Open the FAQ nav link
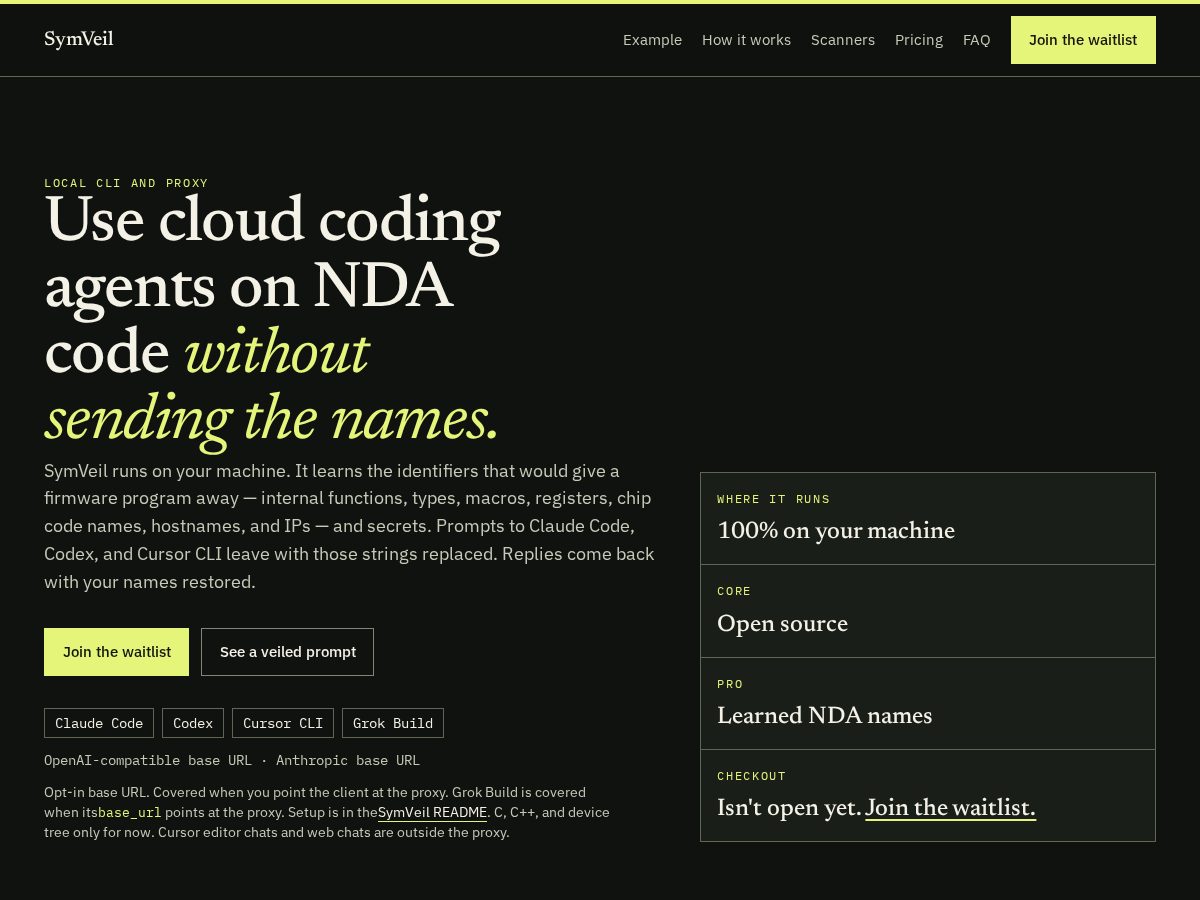The image size is (1200, 900). (x=977, y=40)
